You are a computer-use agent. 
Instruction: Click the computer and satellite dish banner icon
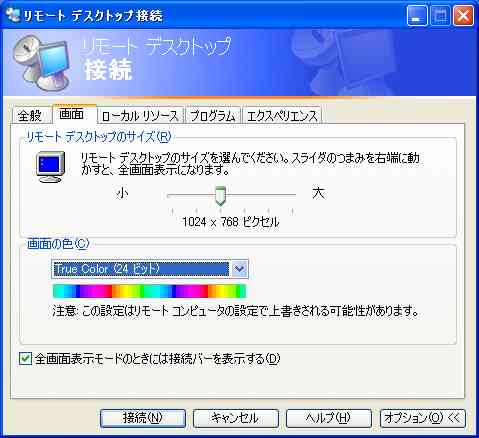pyautogui.click(x=42, y=63)
